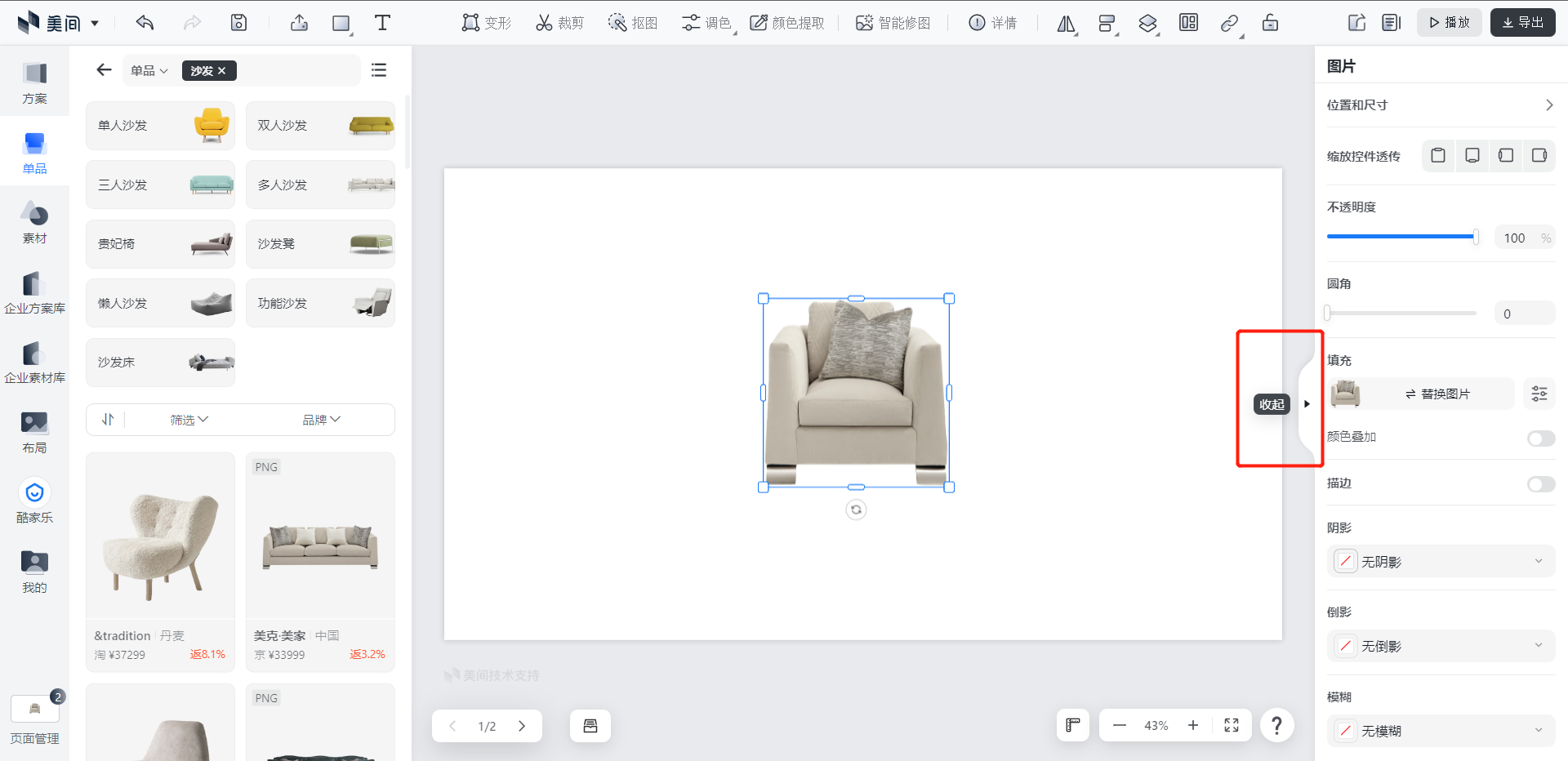Switch to the 方案 sidebar tab

34,83
